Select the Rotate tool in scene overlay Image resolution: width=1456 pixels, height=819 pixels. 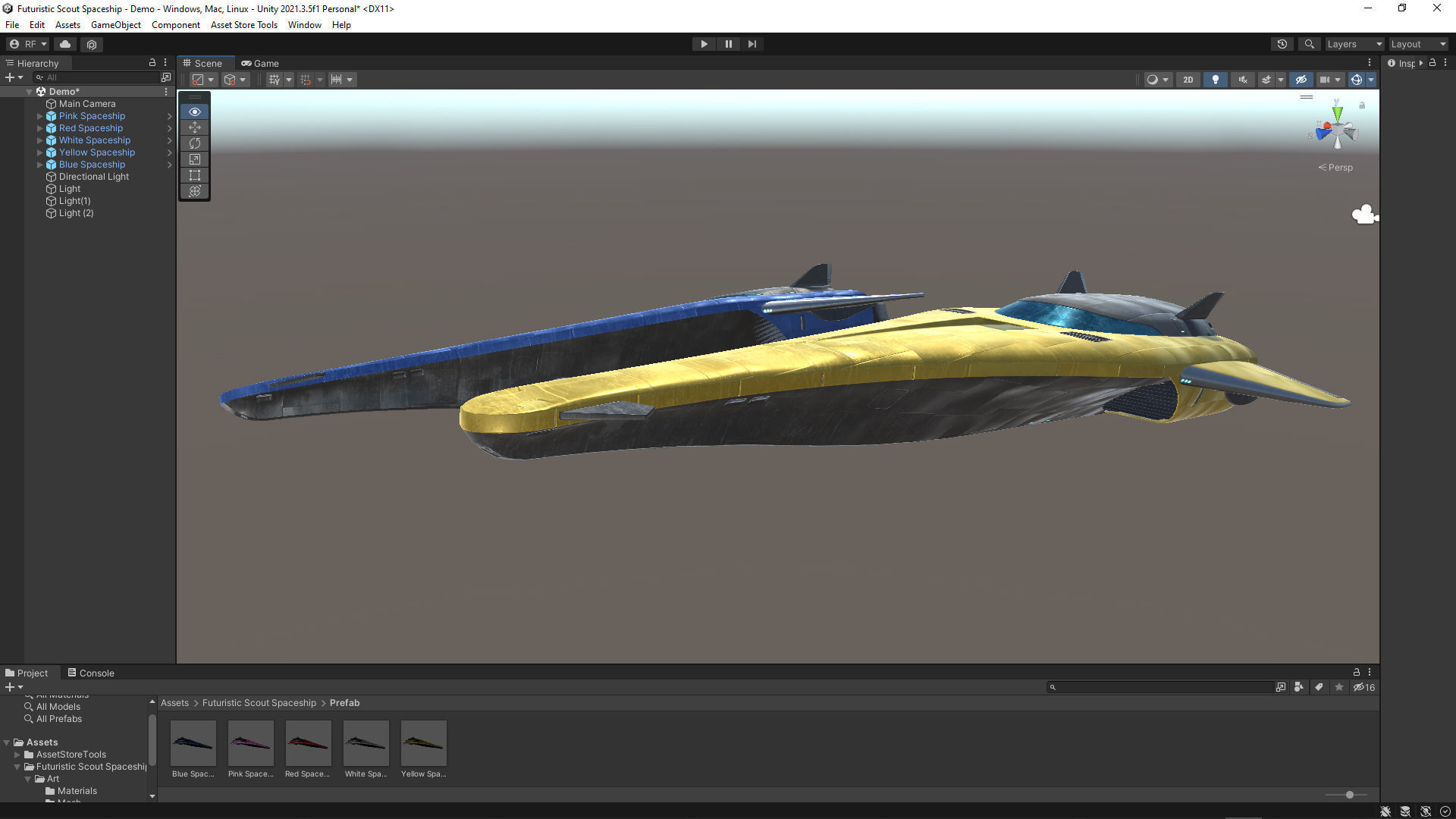point(195,143)
